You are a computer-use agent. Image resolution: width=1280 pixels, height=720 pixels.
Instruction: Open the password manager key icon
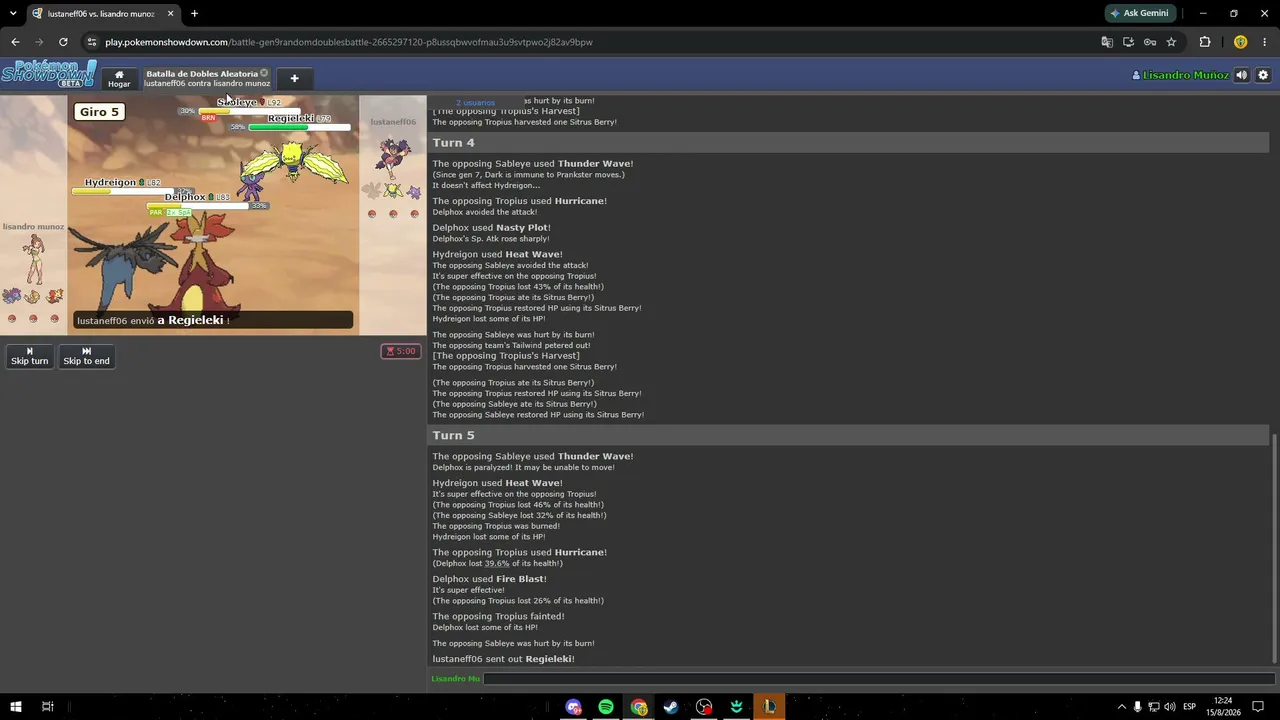pos(1150,42)
